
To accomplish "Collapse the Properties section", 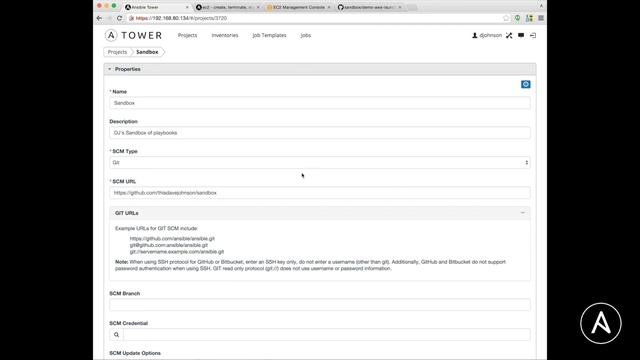I will [110, 69].
